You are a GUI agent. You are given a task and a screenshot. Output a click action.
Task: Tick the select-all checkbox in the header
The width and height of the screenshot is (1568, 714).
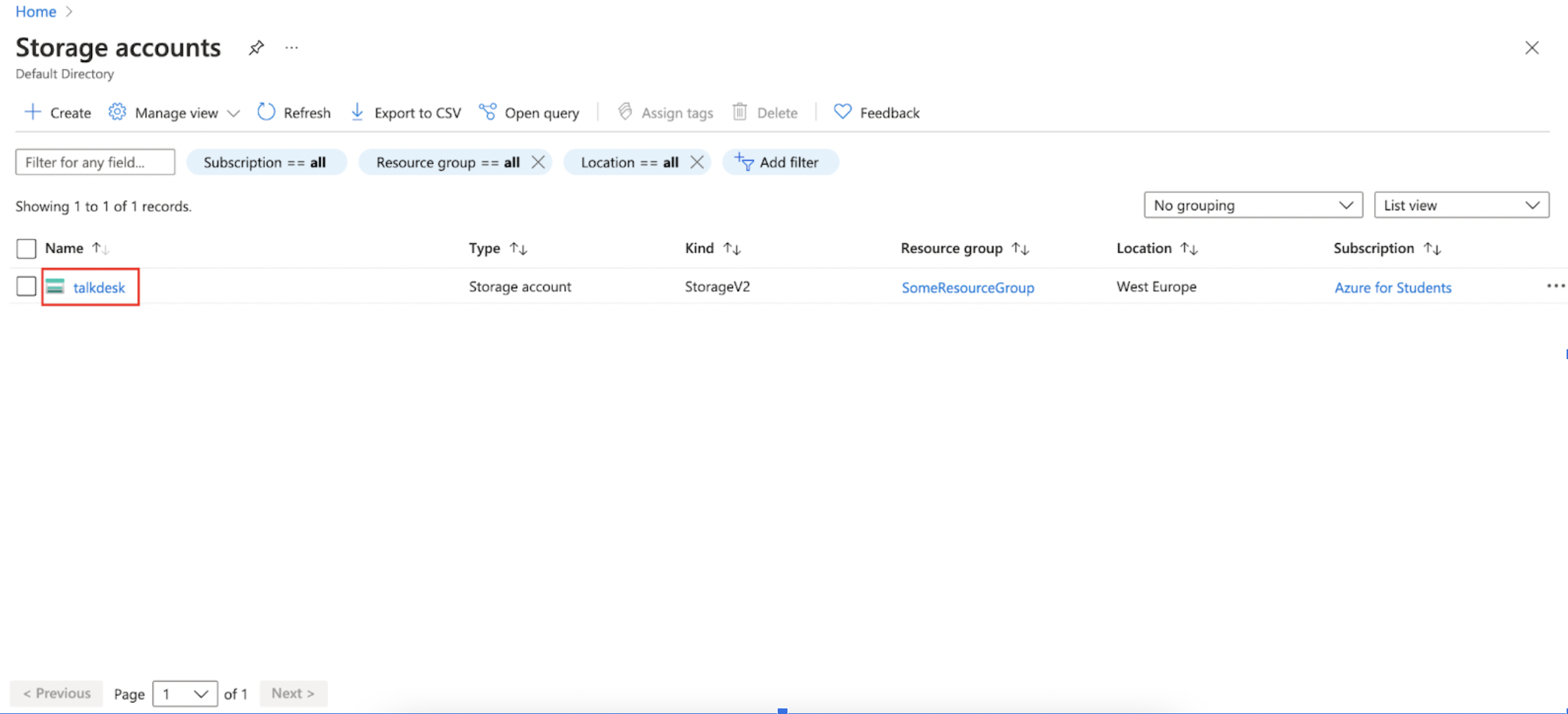click(26, 249)
